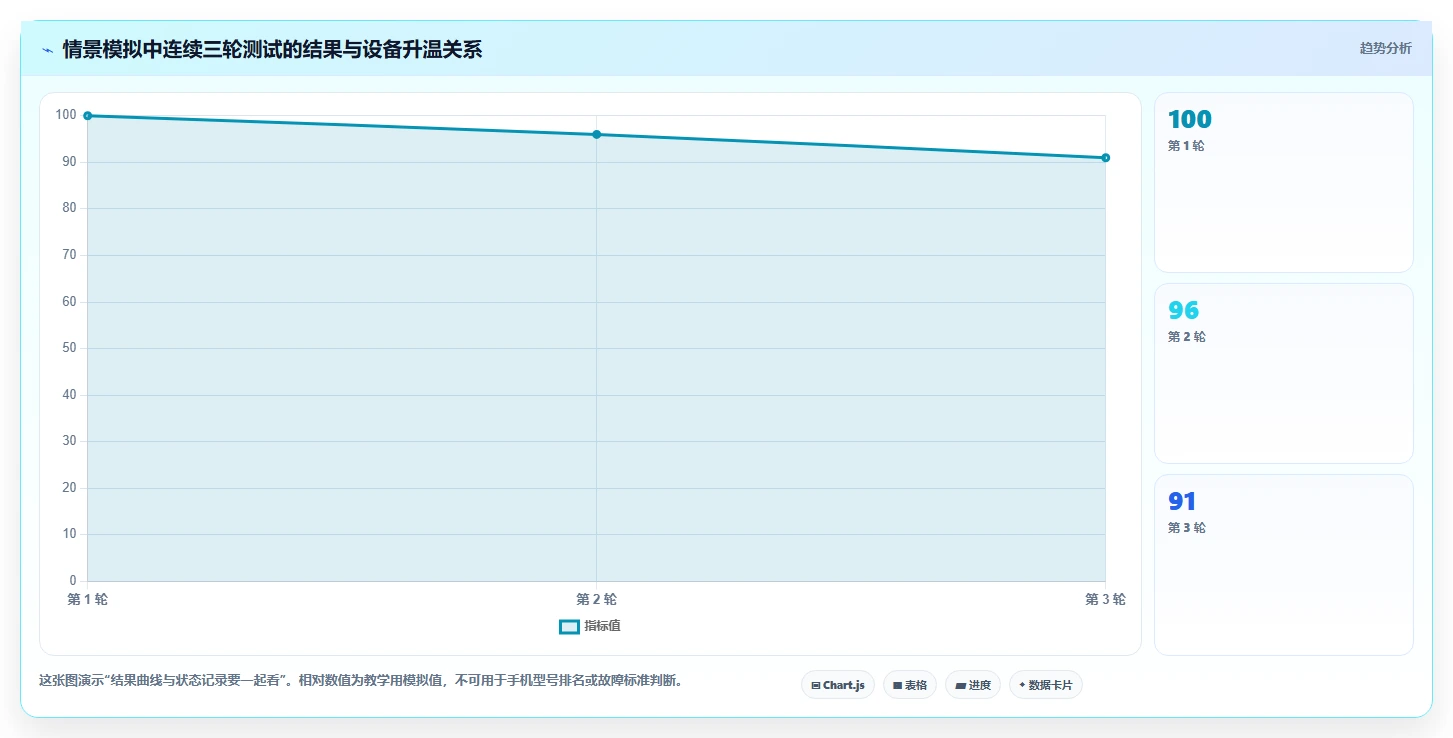Click the 指标值 legend label
The height and width of the screenshot is (738, 1453).
[x=602, y=626]
